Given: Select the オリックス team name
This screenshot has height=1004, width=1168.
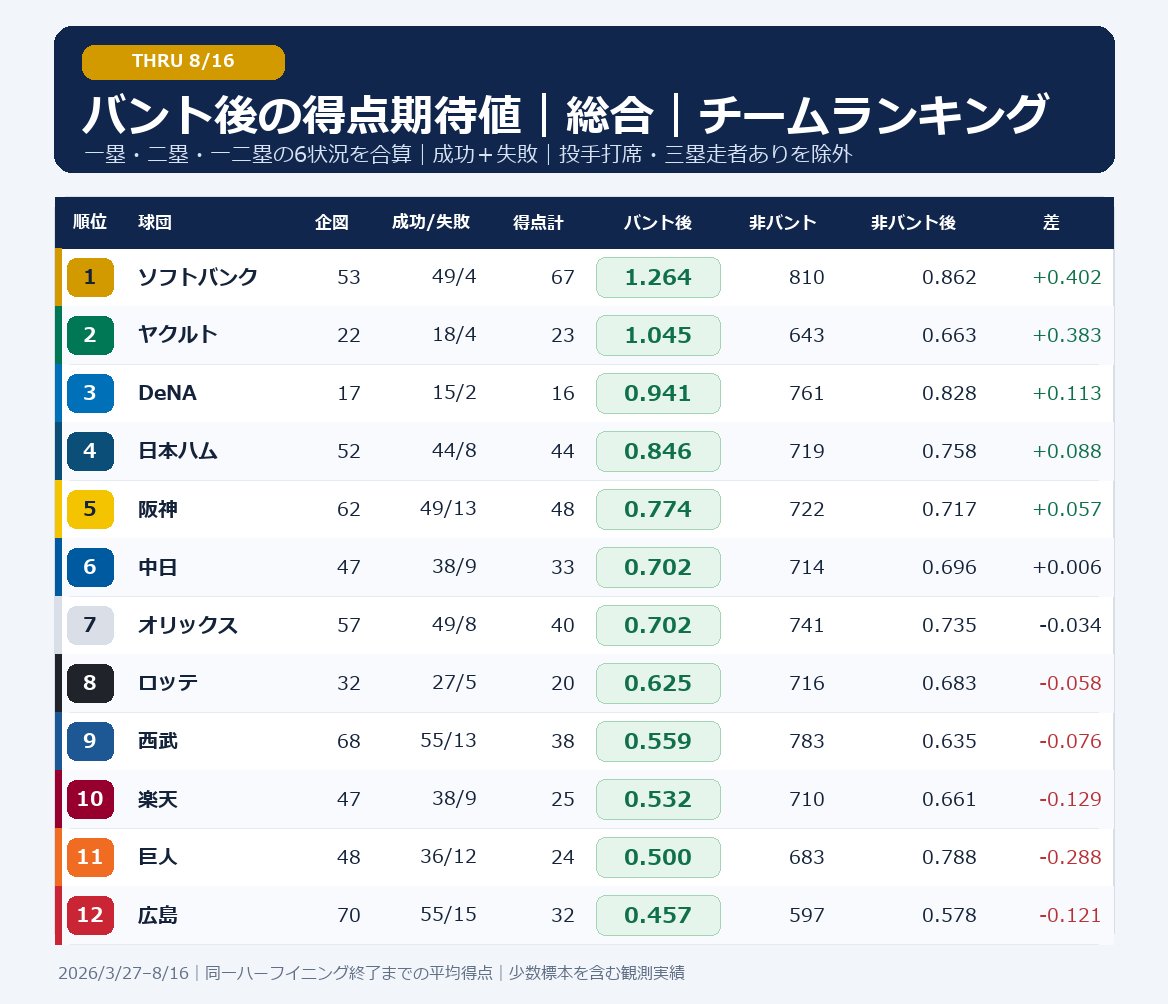Looking at the screenshot, I should tap(188, 625).
